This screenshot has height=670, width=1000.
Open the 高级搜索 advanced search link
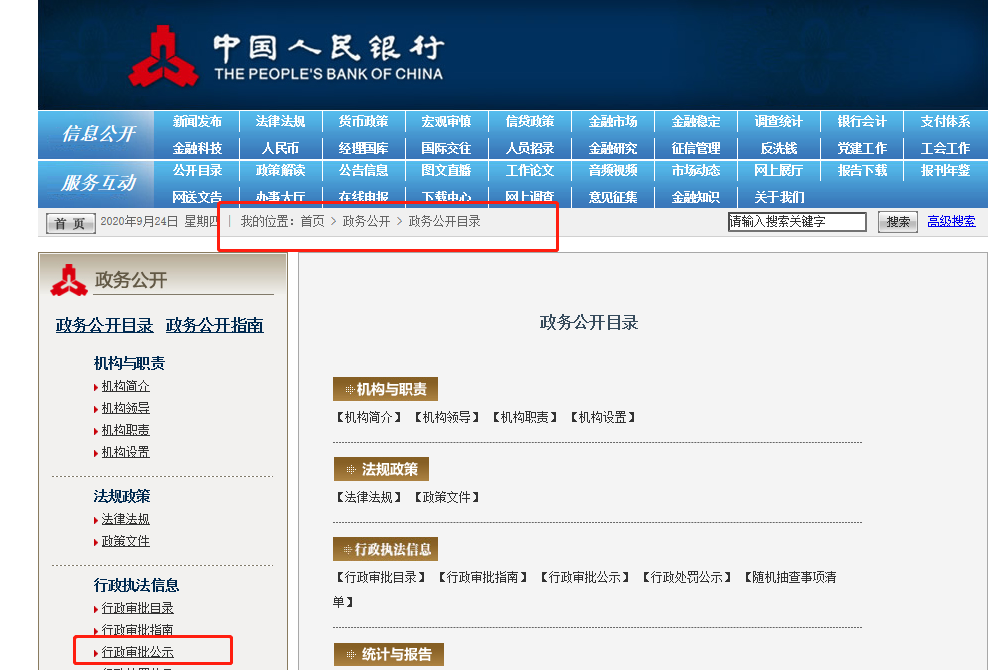950,222
